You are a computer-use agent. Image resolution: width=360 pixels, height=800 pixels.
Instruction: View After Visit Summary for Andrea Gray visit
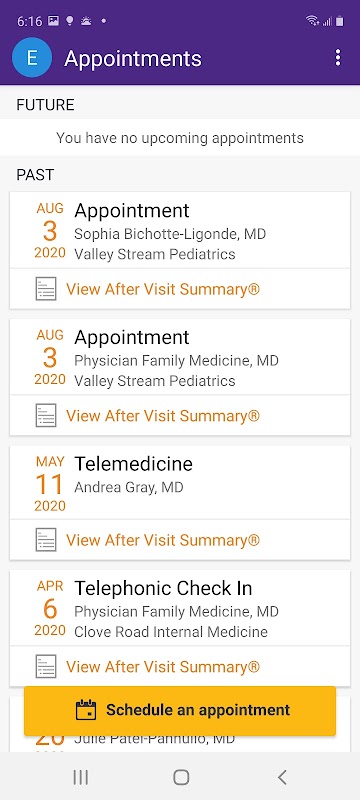[x=163, y=540]
